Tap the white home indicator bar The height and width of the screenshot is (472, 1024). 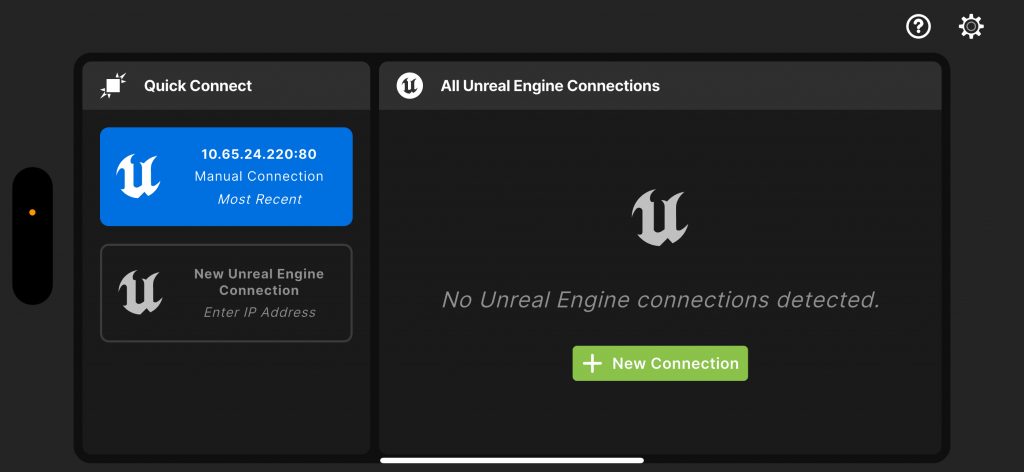coord(512,460)
